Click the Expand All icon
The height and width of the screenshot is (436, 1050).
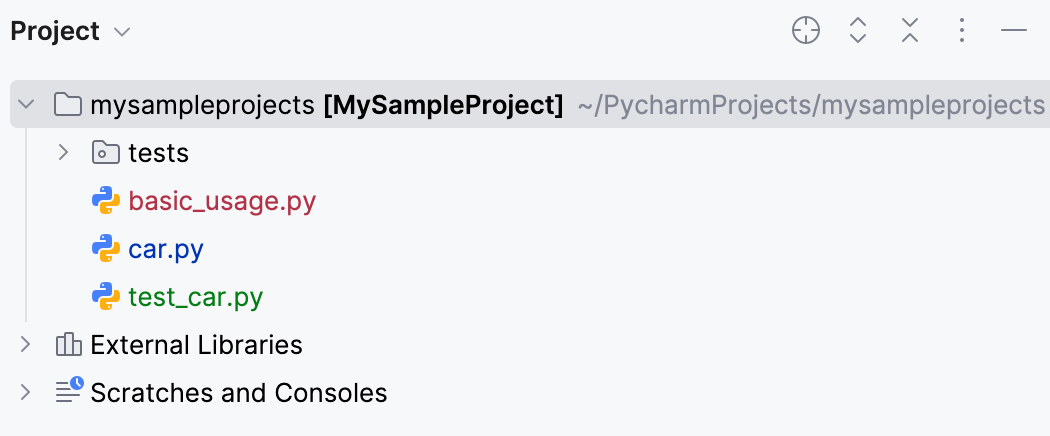click(x=857, y=31)
